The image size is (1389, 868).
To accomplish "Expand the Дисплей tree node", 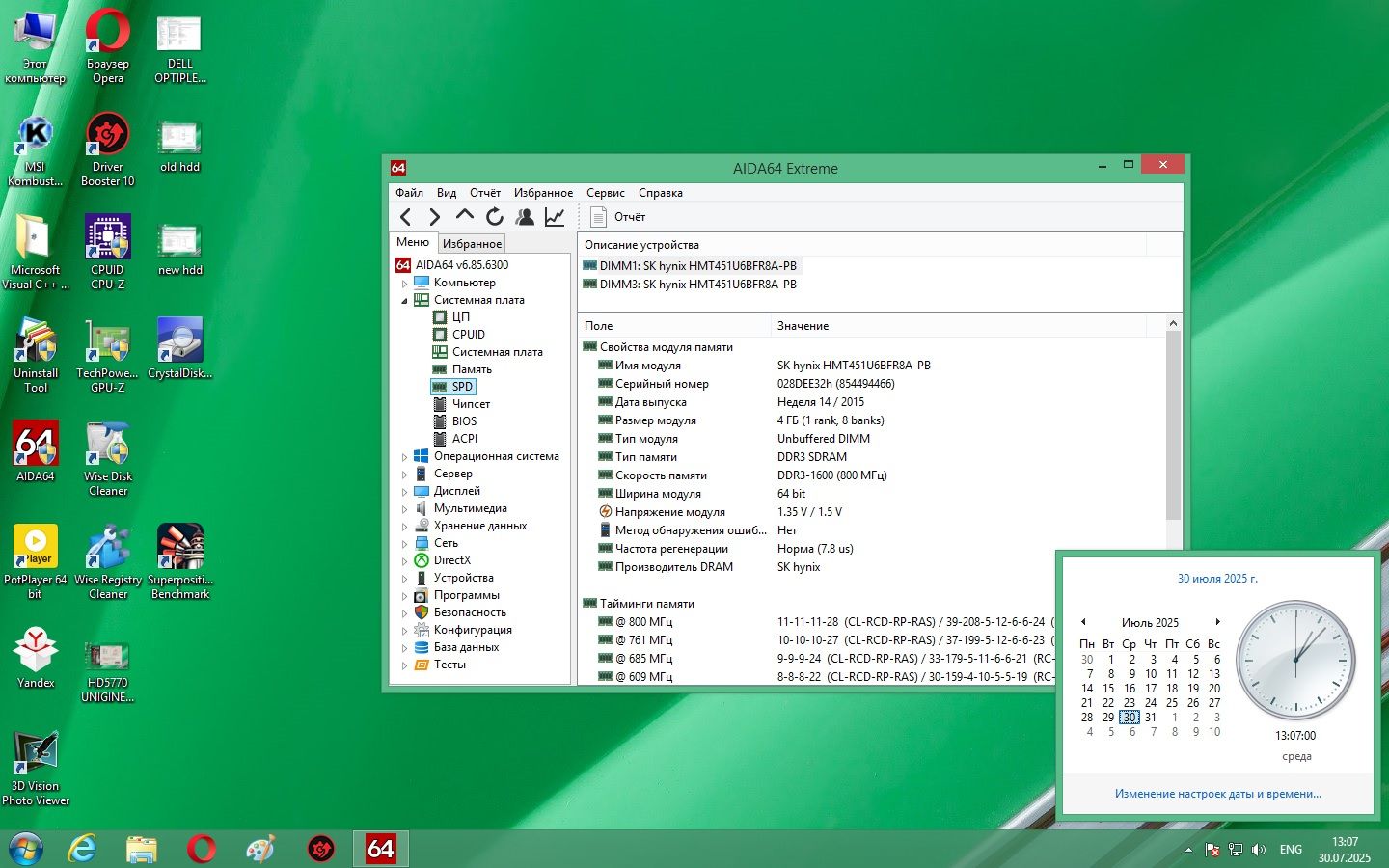I will coord(405,492).
